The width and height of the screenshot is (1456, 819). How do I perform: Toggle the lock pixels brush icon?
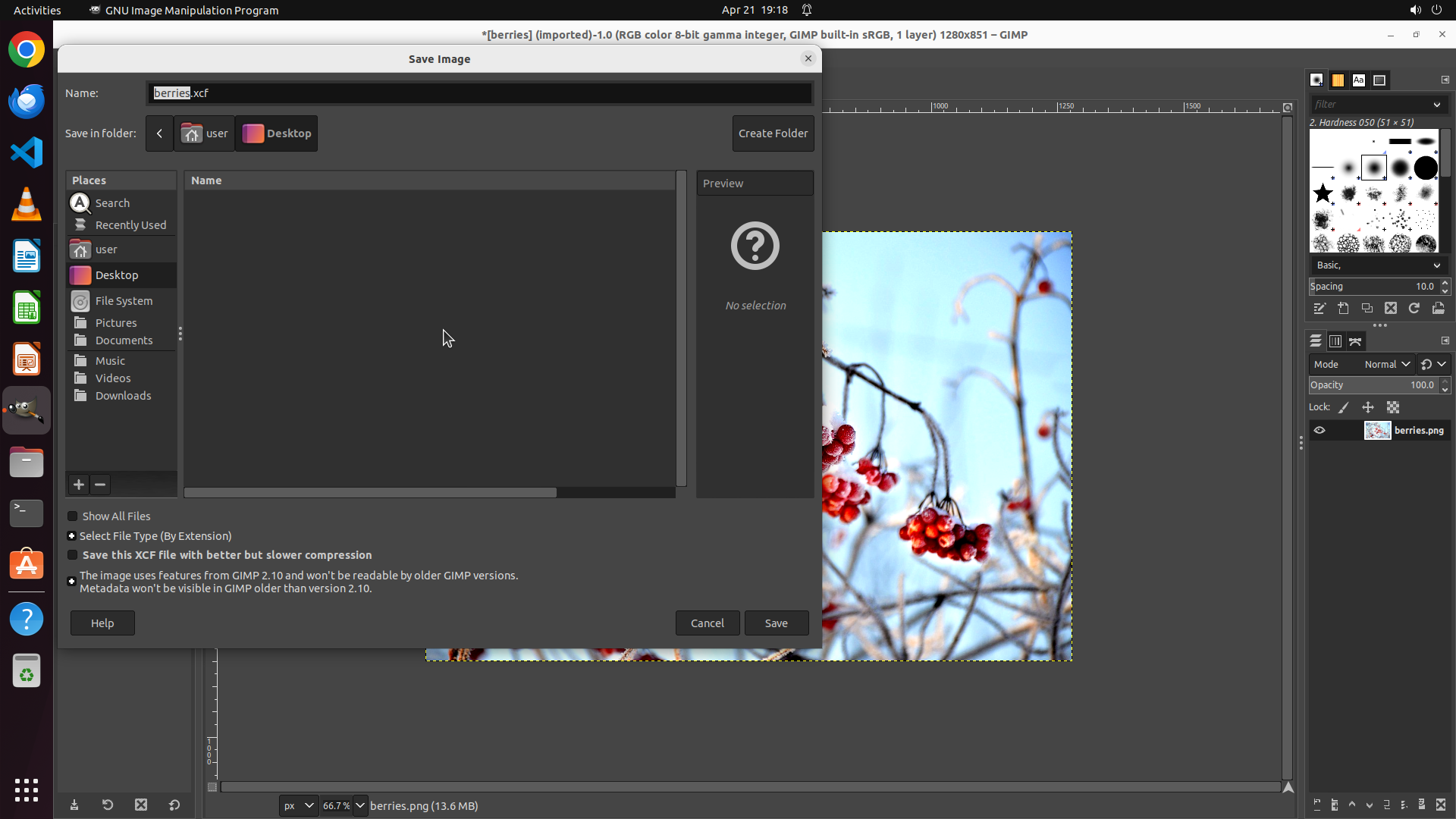(1344, 408)
